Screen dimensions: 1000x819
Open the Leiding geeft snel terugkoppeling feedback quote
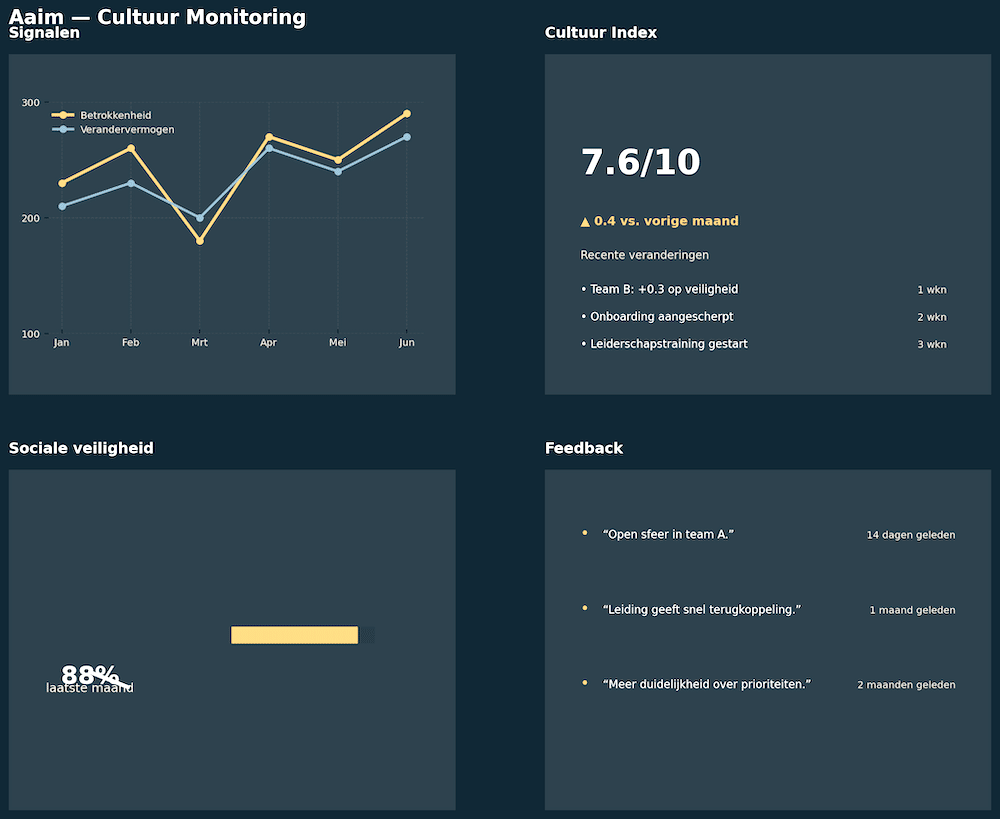(x=702, y=609)
